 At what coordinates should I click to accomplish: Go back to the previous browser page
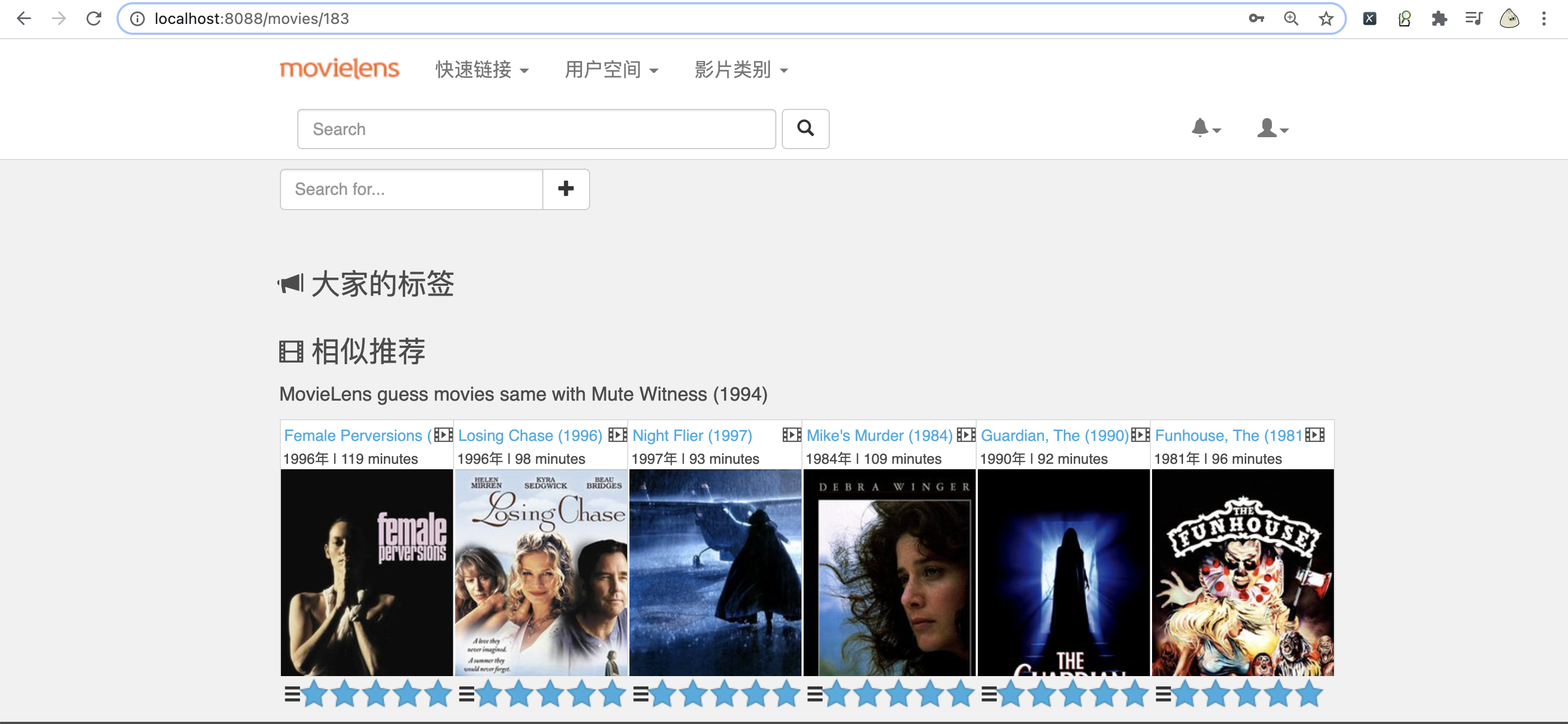click(x=24, y=19)
